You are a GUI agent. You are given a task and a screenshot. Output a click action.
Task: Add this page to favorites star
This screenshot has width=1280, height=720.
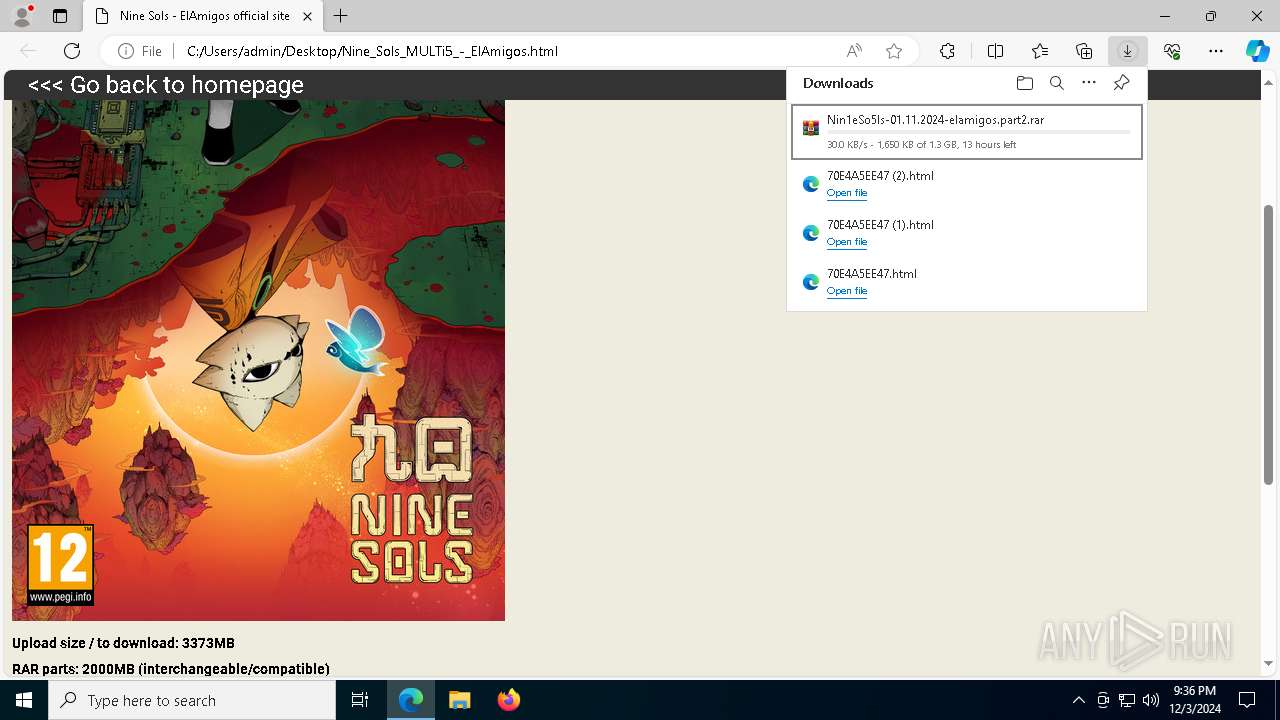(894, 51)
